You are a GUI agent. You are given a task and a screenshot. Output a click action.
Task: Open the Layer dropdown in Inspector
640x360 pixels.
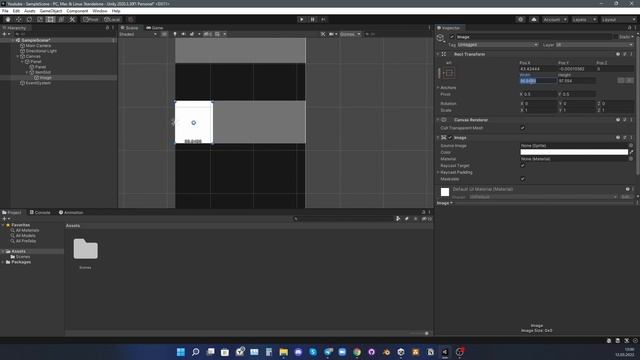pyautogui.click(x=593, y=45)
